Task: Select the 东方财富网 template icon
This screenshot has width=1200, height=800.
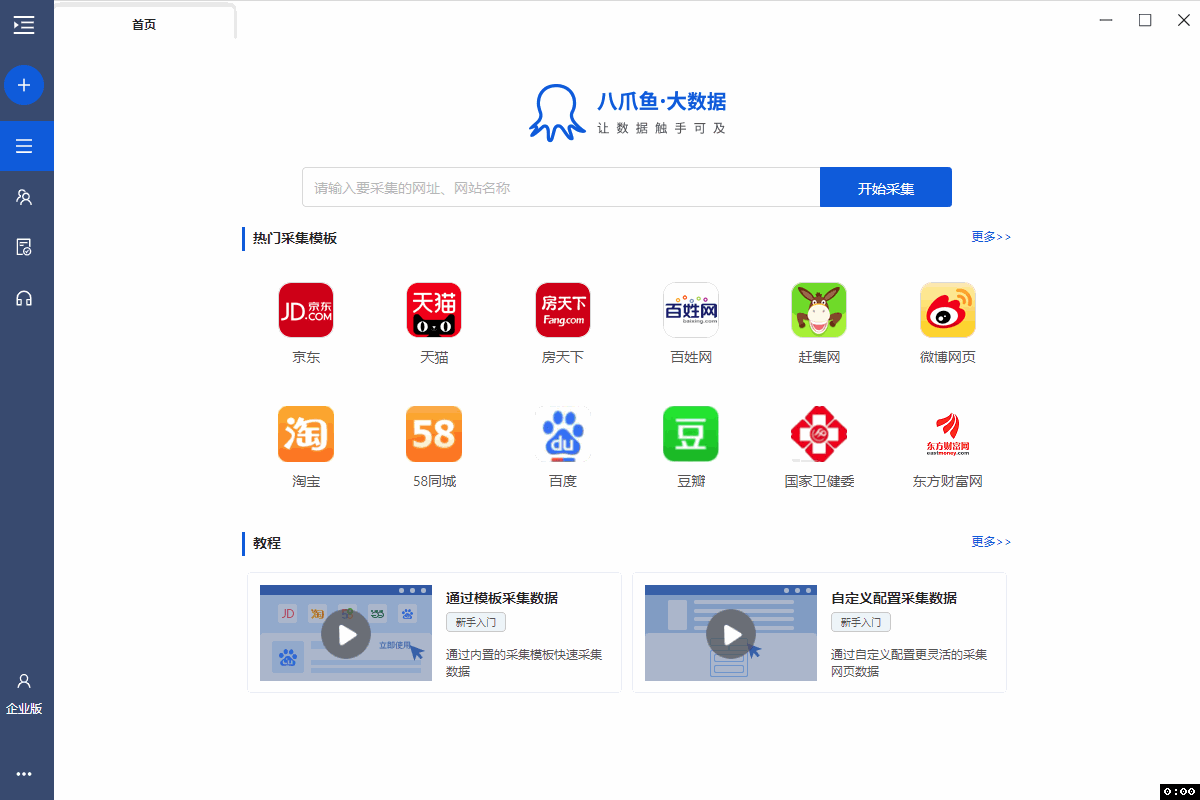Action: click(948, 434)
